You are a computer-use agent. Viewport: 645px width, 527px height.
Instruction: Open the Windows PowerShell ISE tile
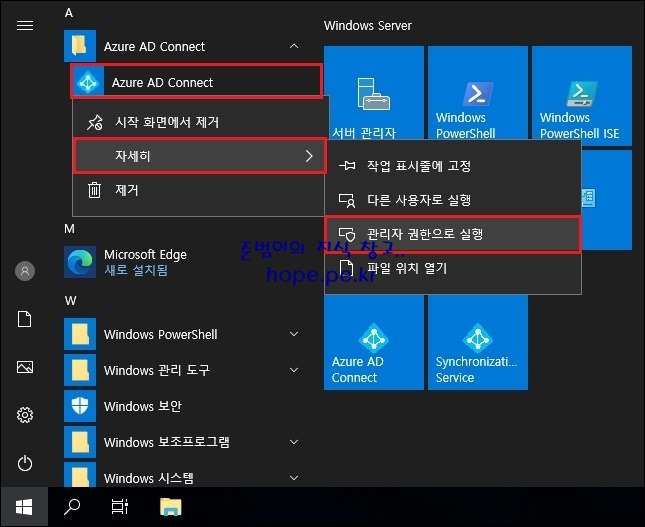(582, 93)
